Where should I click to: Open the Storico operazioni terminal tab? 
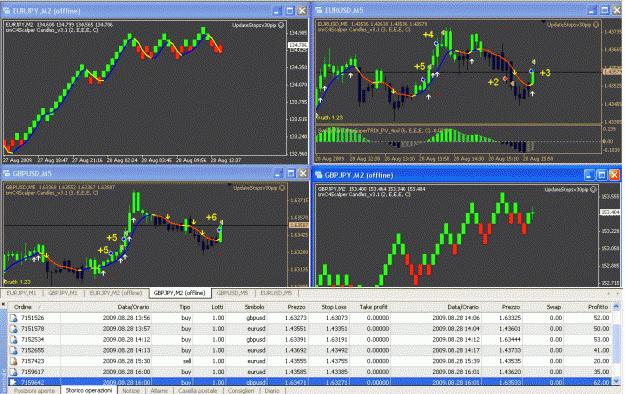(x=89, y=390)
